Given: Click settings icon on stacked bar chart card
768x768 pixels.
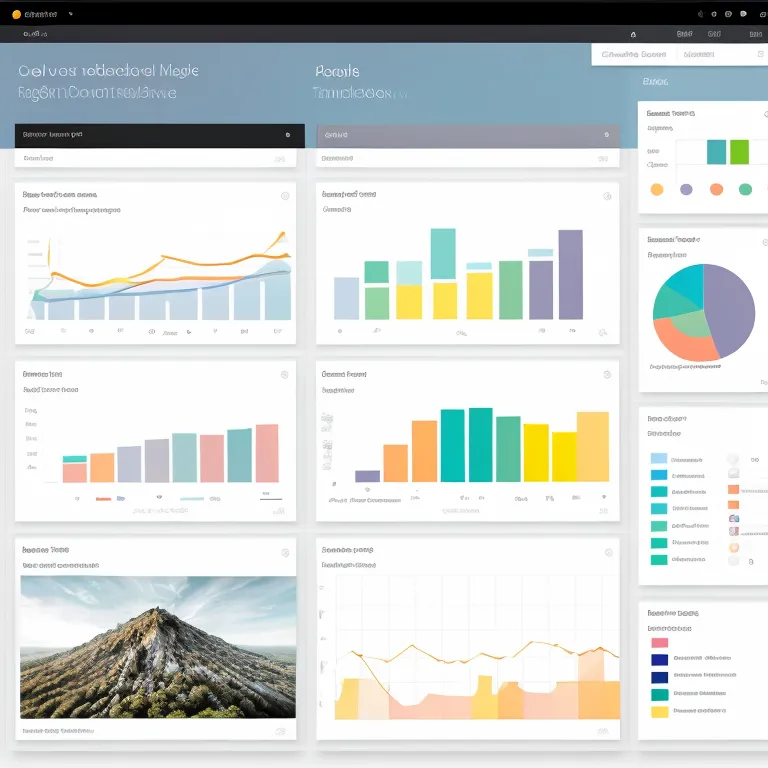Looking at the screenshot, I should coord(606,196).
